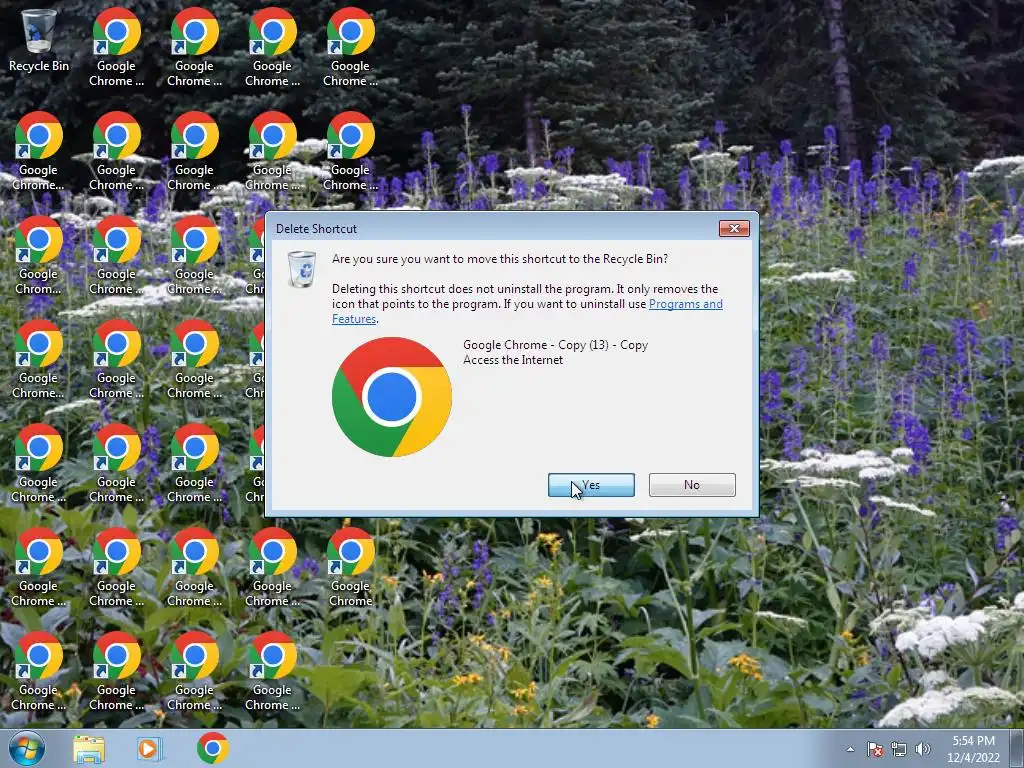Launch Windows Media Player from the taskbar

click(x=150, y=748)
